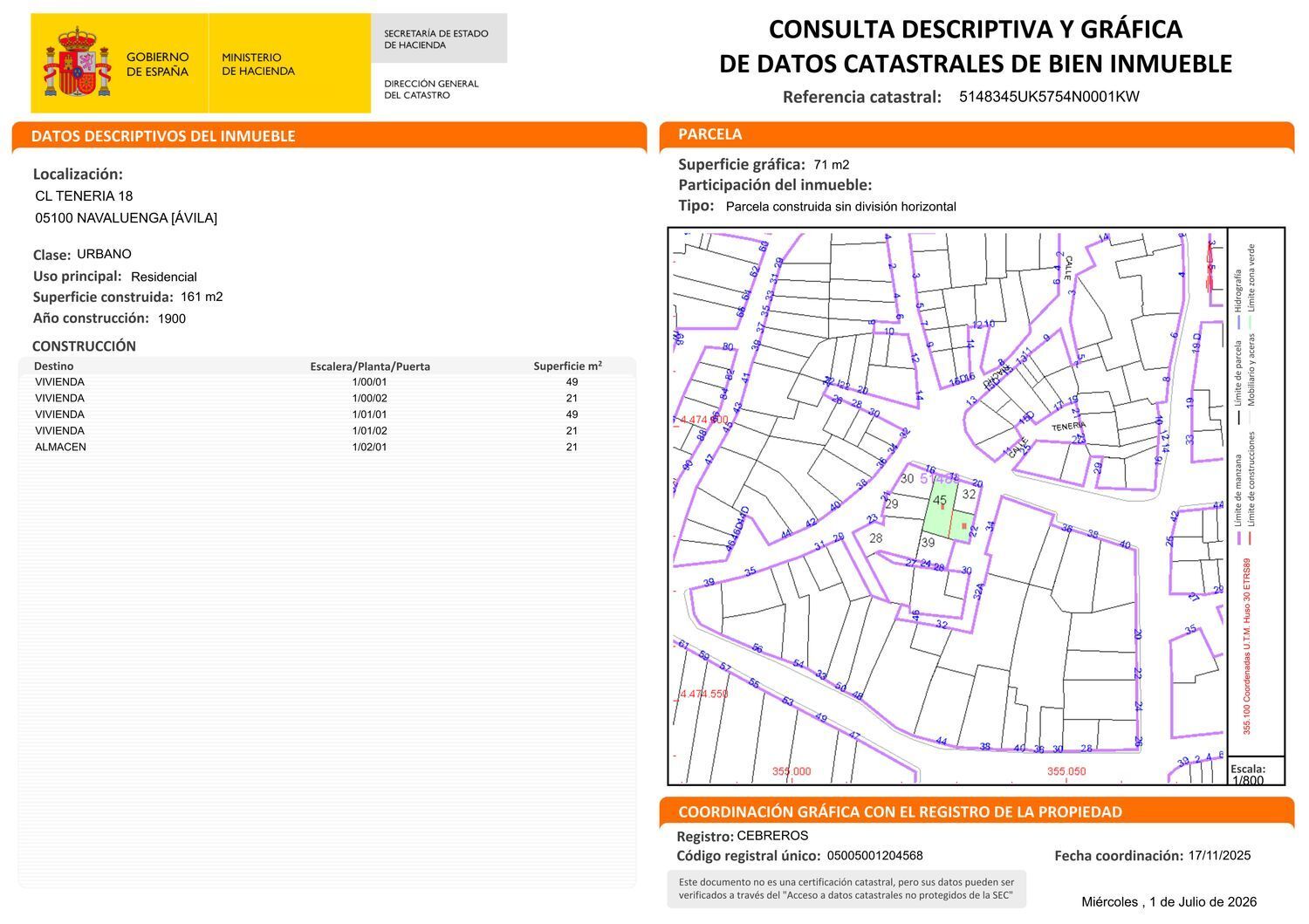Click the 'Hidrografía' legend entry
The width and height of the screenshot is (1309, 924).
1237,291
